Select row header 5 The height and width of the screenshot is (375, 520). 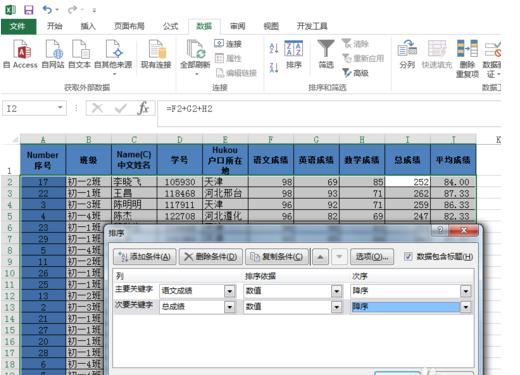[x=10, y=216]
